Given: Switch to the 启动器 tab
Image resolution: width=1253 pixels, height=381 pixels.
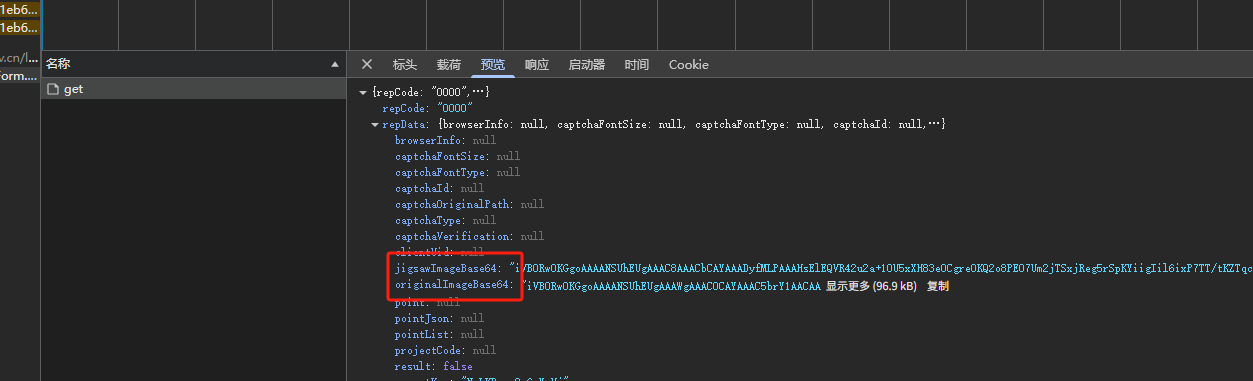Looking at the screenshot, I should click(x=587, y=64).
